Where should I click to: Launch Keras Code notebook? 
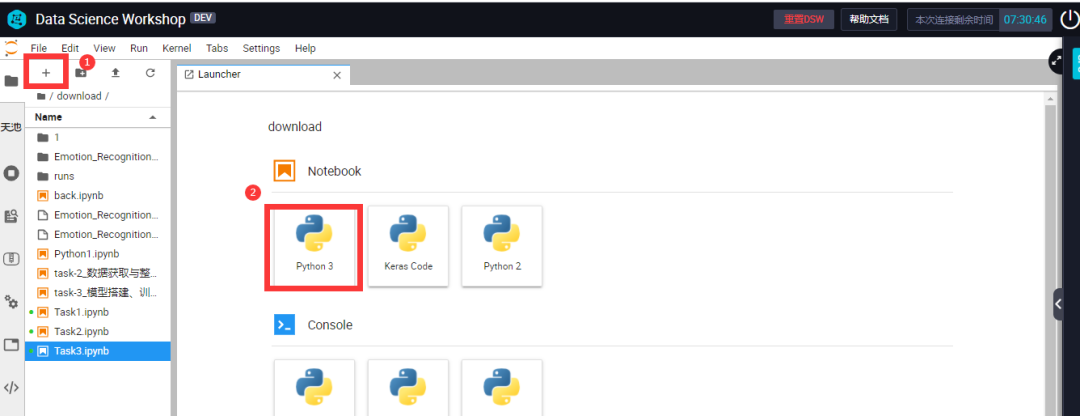click(x=408, y=246)
